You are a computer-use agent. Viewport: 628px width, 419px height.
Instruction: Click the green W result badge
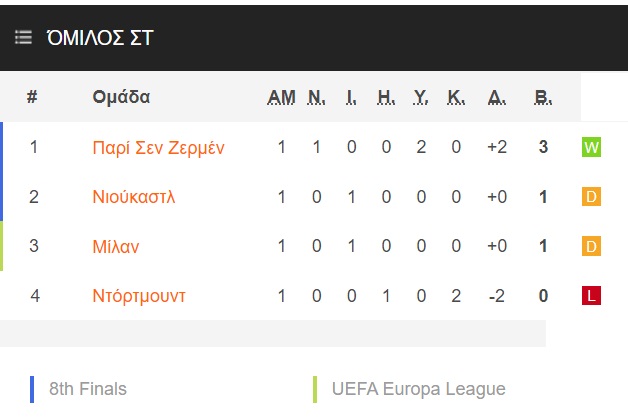pos(591,147)
